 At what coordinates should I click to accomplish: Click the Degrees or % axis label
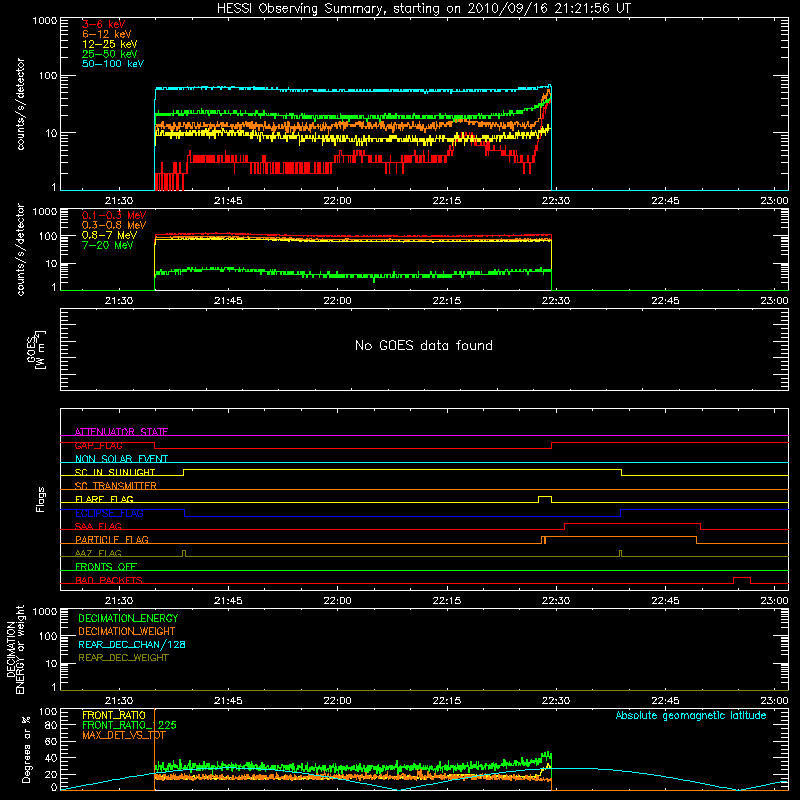26,750
